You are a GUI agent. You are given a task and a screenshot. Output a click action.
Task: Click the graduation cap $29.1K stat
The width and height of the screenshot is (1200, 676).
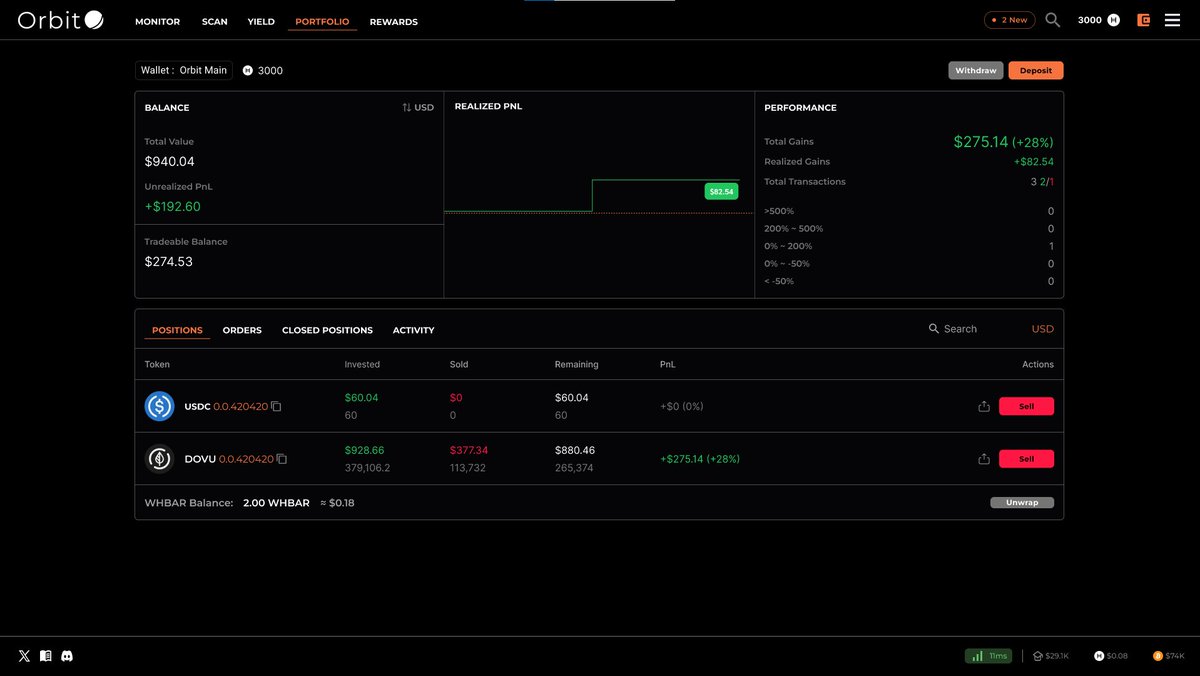[1051, 656]
